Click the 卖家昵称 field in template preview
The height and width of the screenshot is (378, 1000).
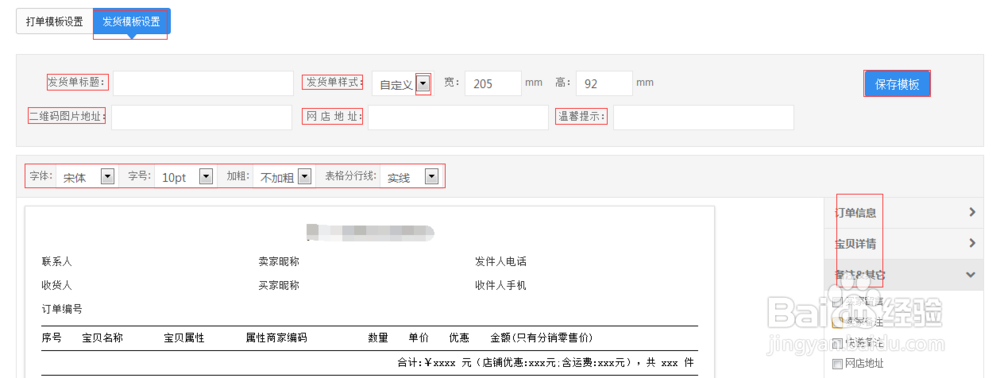coord(279,261)
